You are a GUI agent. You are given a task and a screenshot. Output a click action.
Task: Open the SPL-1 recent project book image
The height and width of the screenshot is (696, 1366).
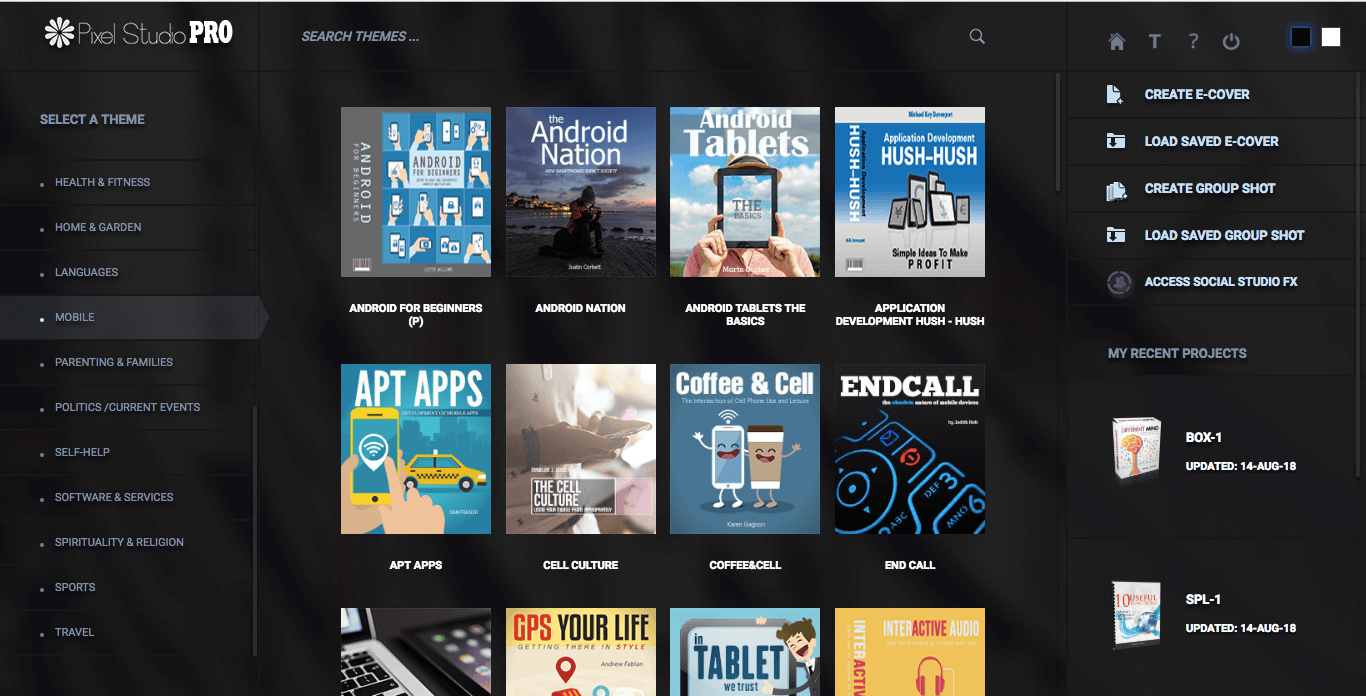click(x=1136, y=615)
